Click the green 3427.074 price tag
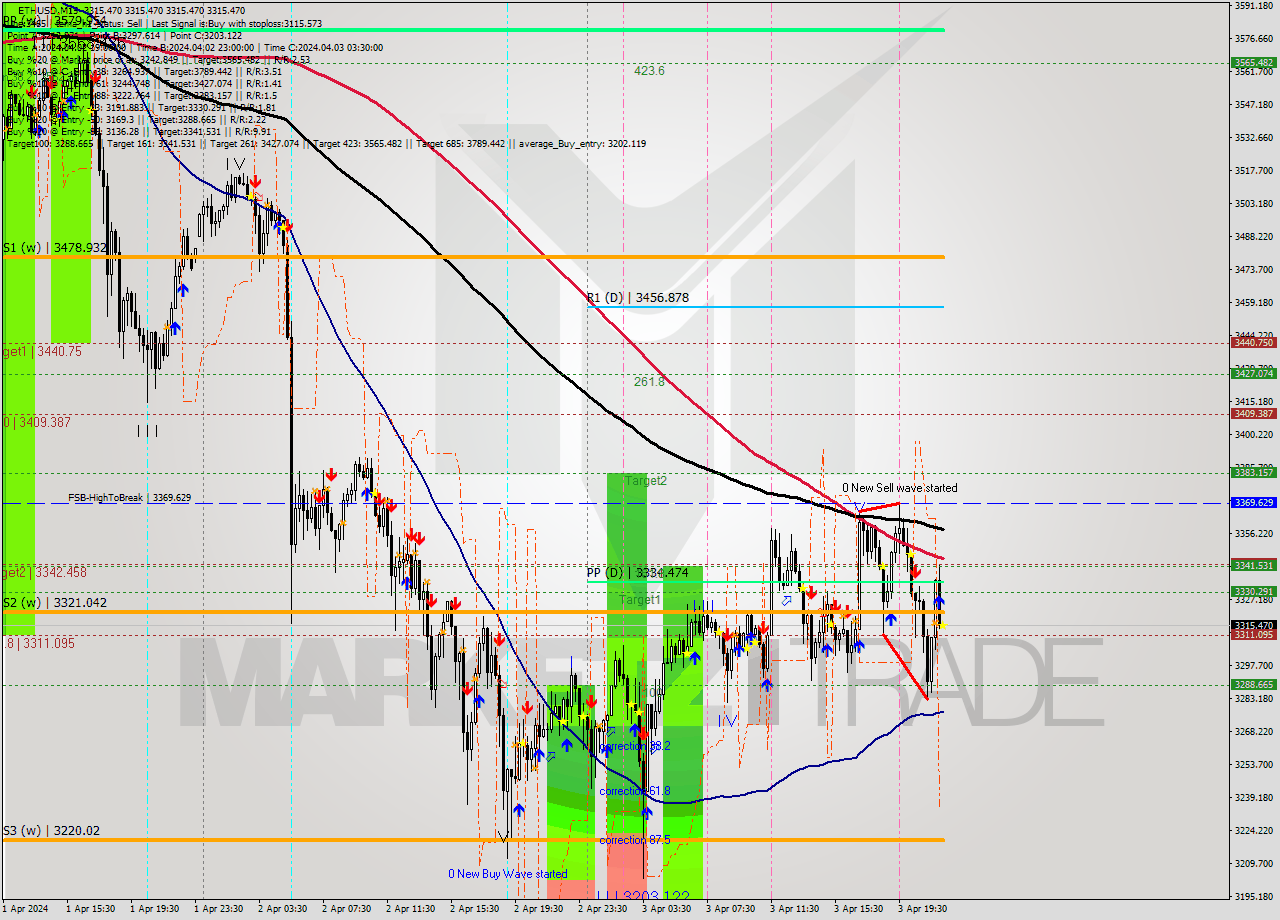This screenshot has width=1280, height=920. [x=1253, y=373]
